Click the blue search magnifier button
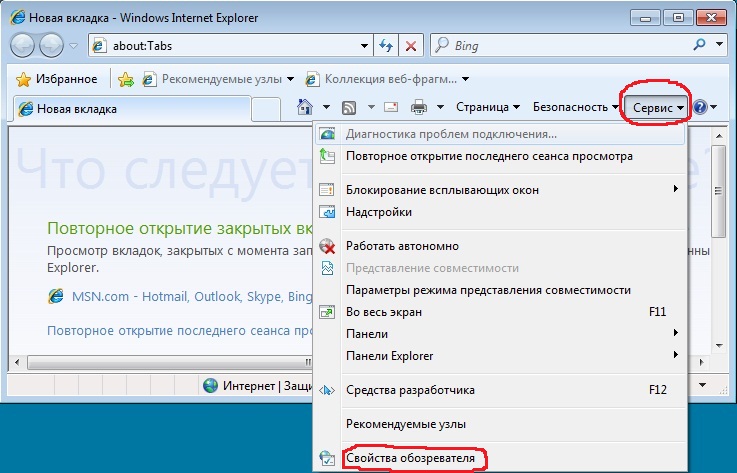 click(x=700, y=45)
